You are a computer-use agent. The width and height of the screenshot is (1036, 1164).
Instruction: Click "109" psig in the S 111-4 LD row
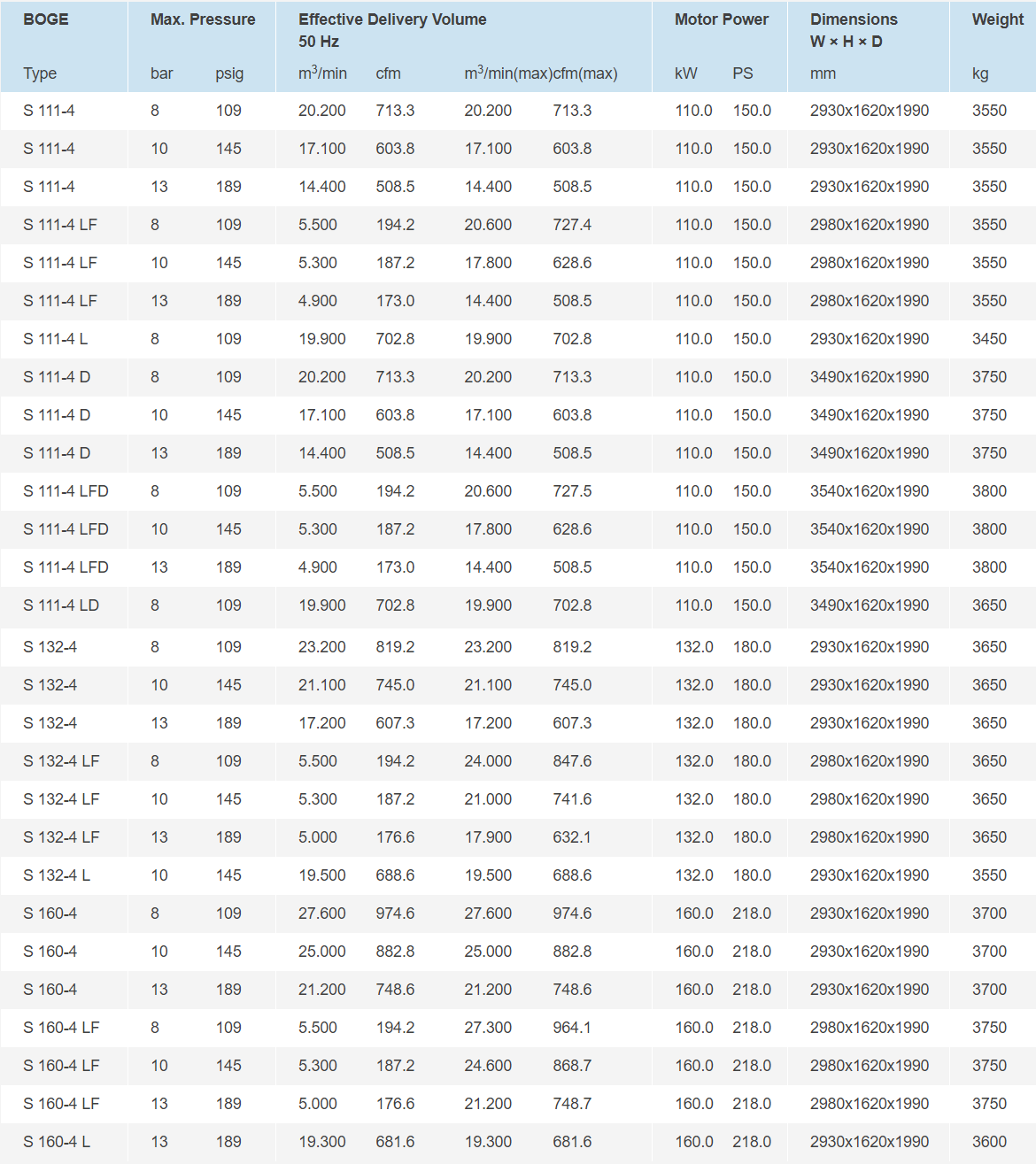tap(228, 605)
